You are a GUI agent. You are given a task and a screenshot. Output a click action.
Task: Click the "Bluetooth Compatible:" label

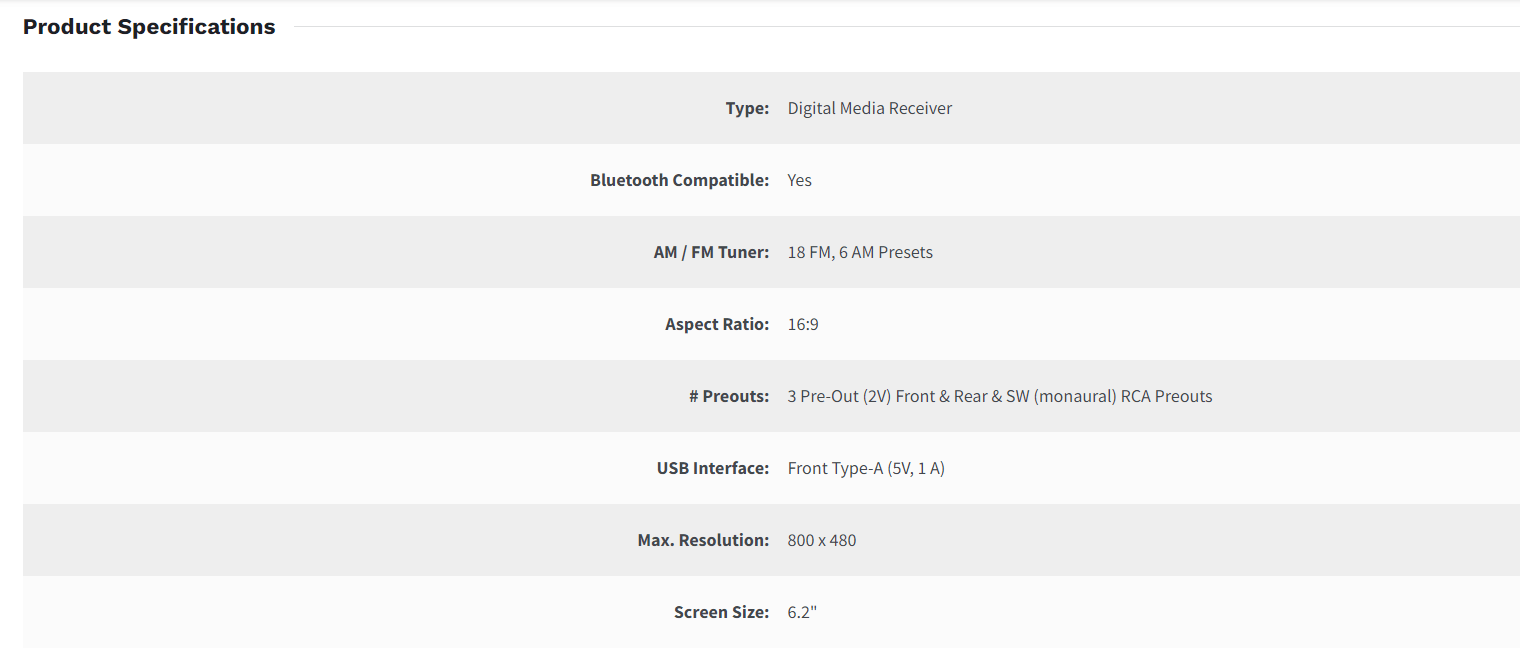pos(679,180)
